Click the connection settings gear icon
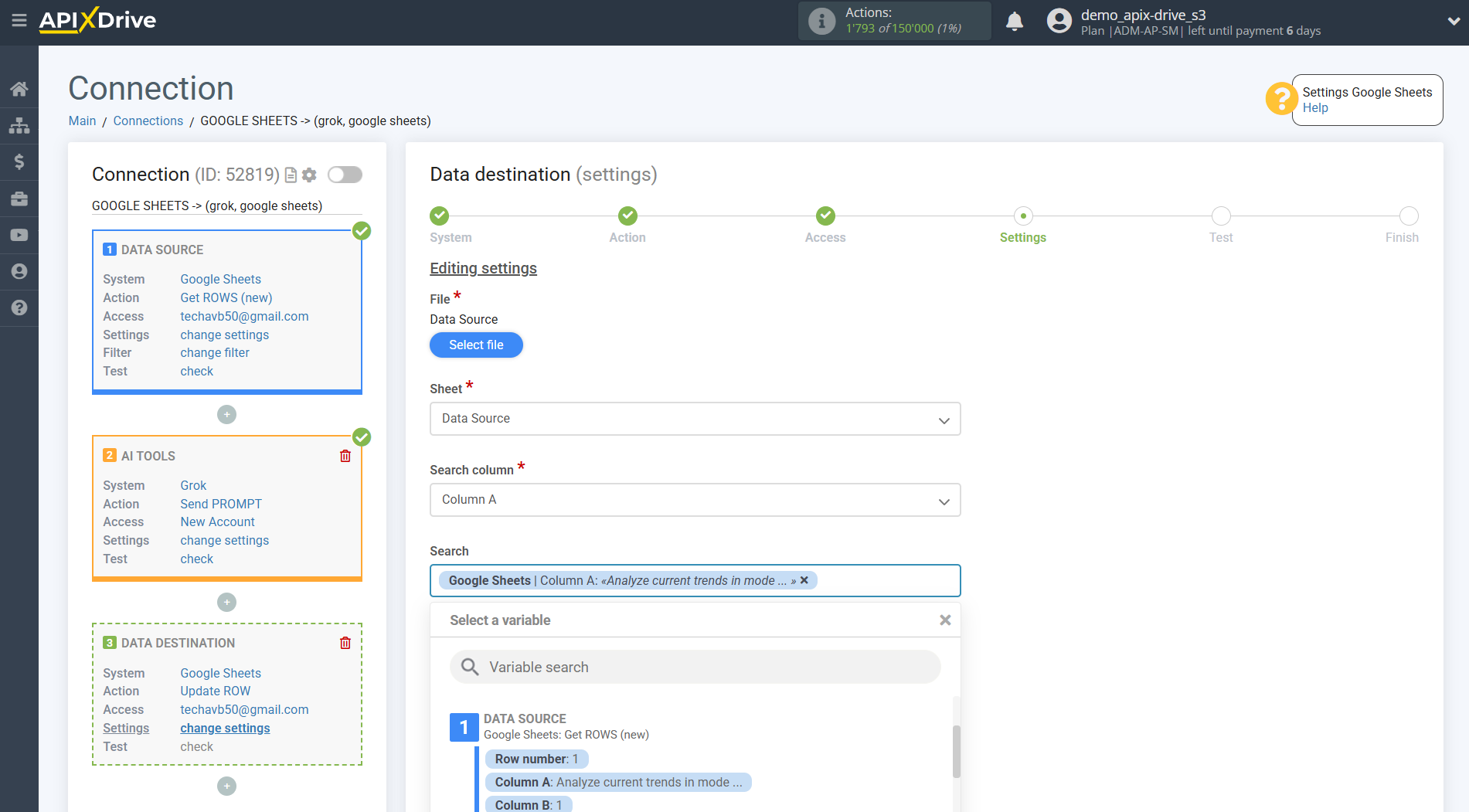This screenshot has width=1469, height=812. pos(309,175)
